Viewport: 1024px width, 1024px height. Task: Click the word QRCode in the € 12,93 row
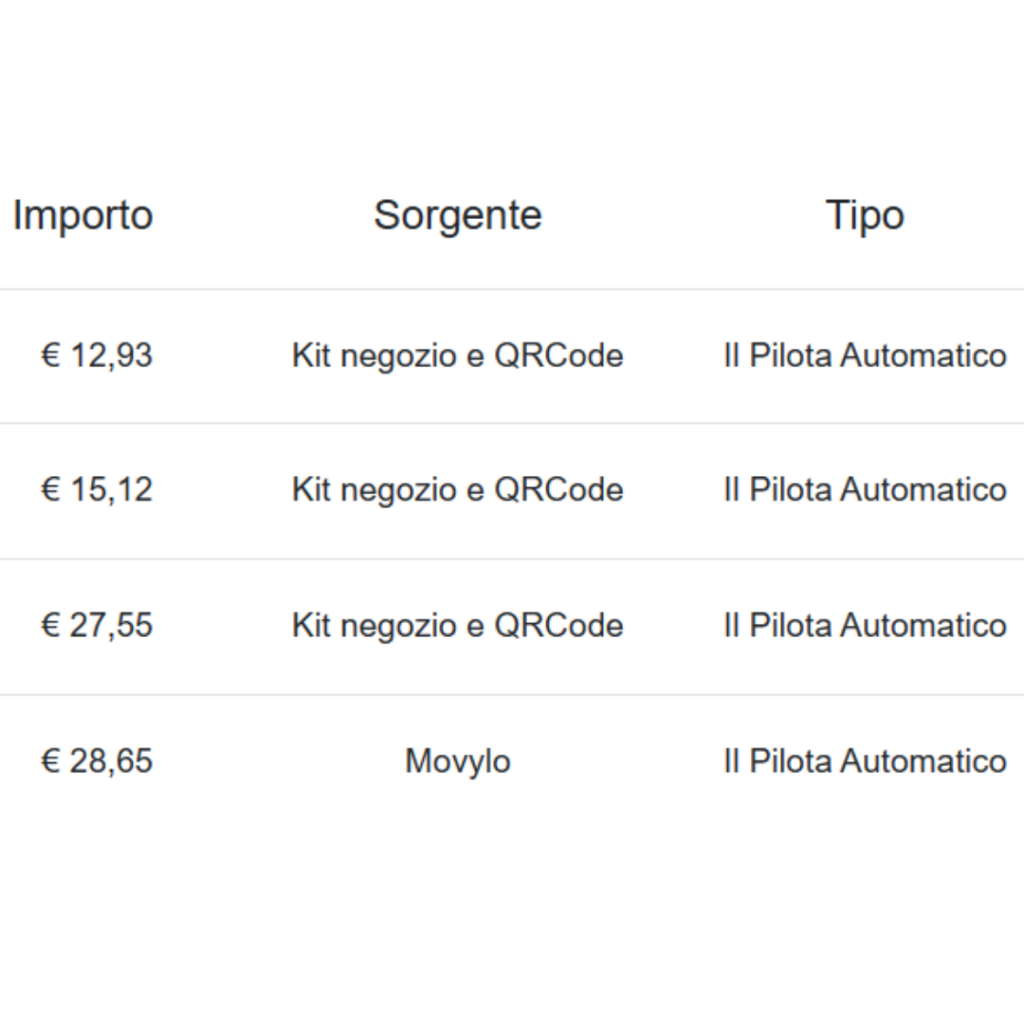pos(559,356)
